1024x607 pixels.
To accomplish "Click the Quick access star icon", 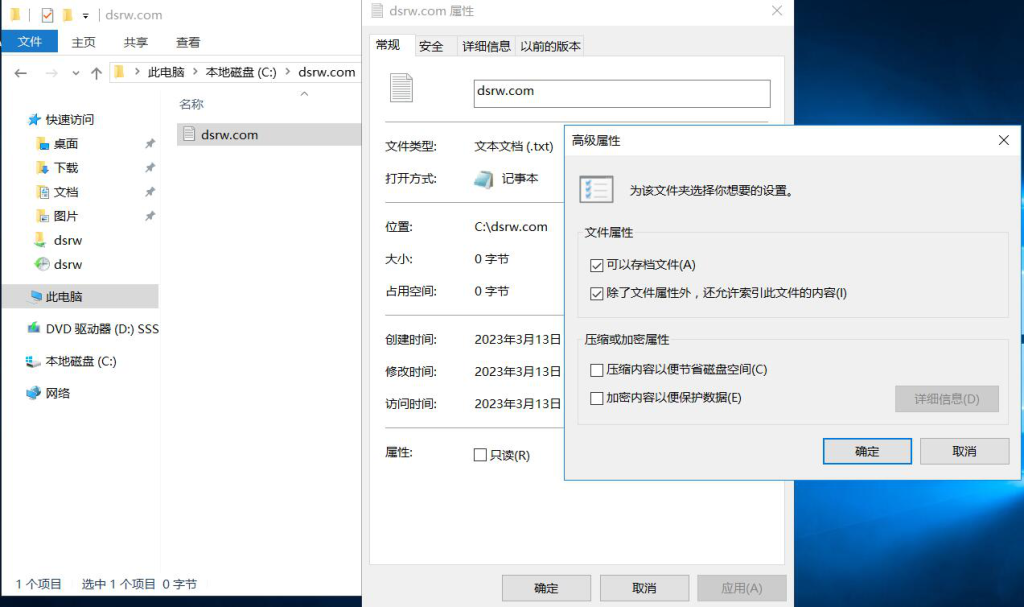I will (x=35, y=119).
